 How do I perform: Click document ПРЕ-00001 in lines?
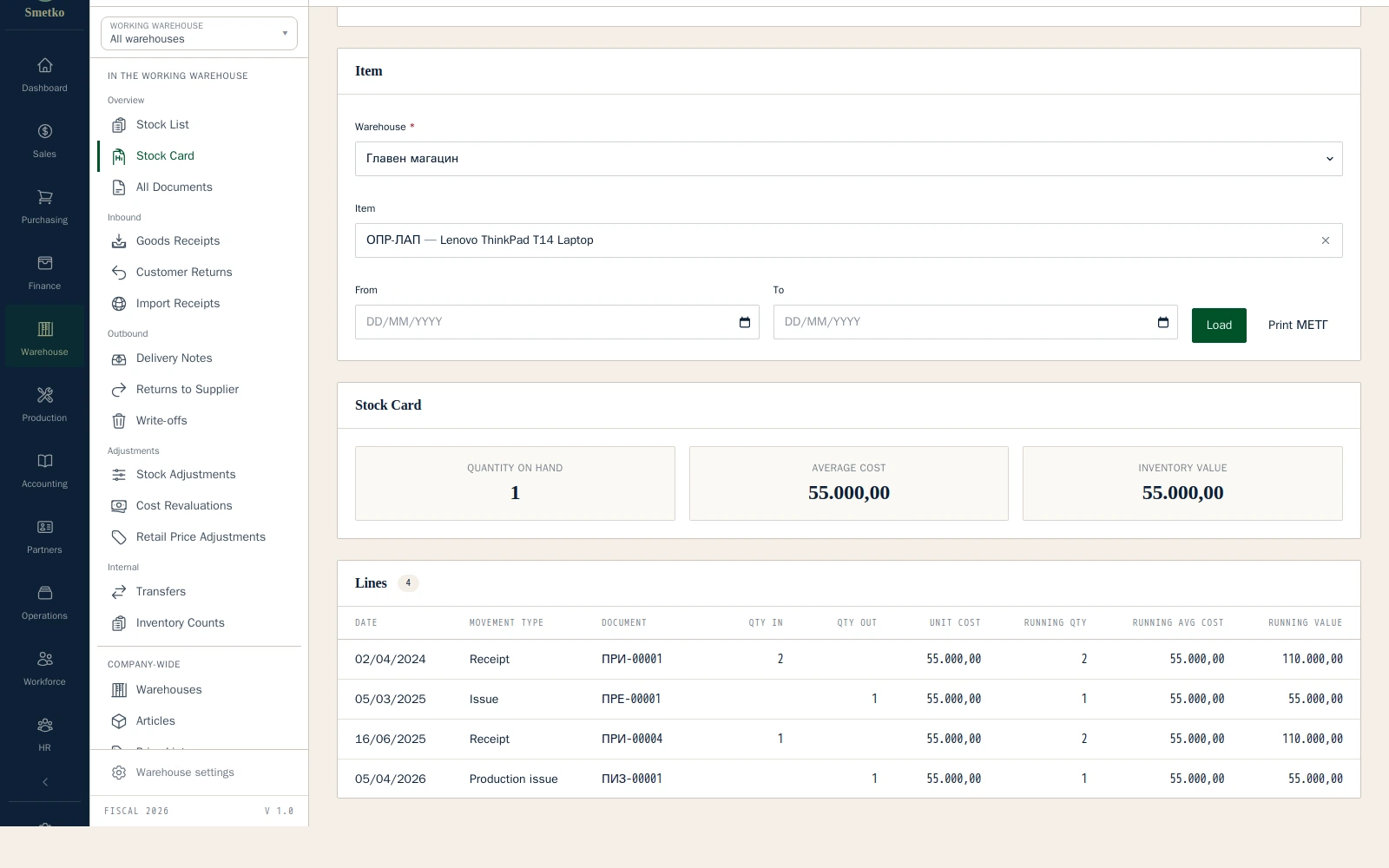coord(631,700)
